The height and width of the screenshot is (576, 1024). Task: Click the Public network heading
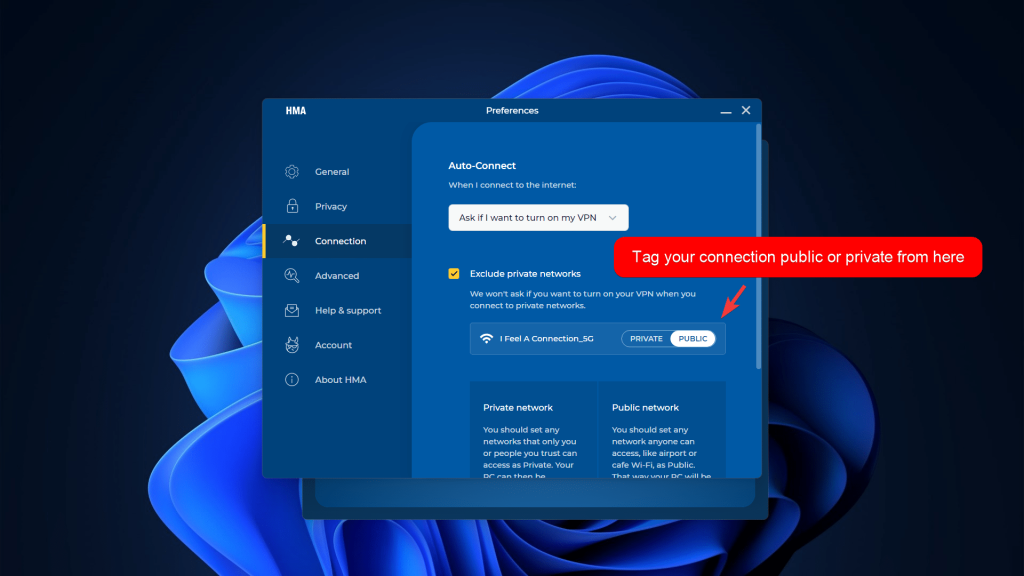645,408
